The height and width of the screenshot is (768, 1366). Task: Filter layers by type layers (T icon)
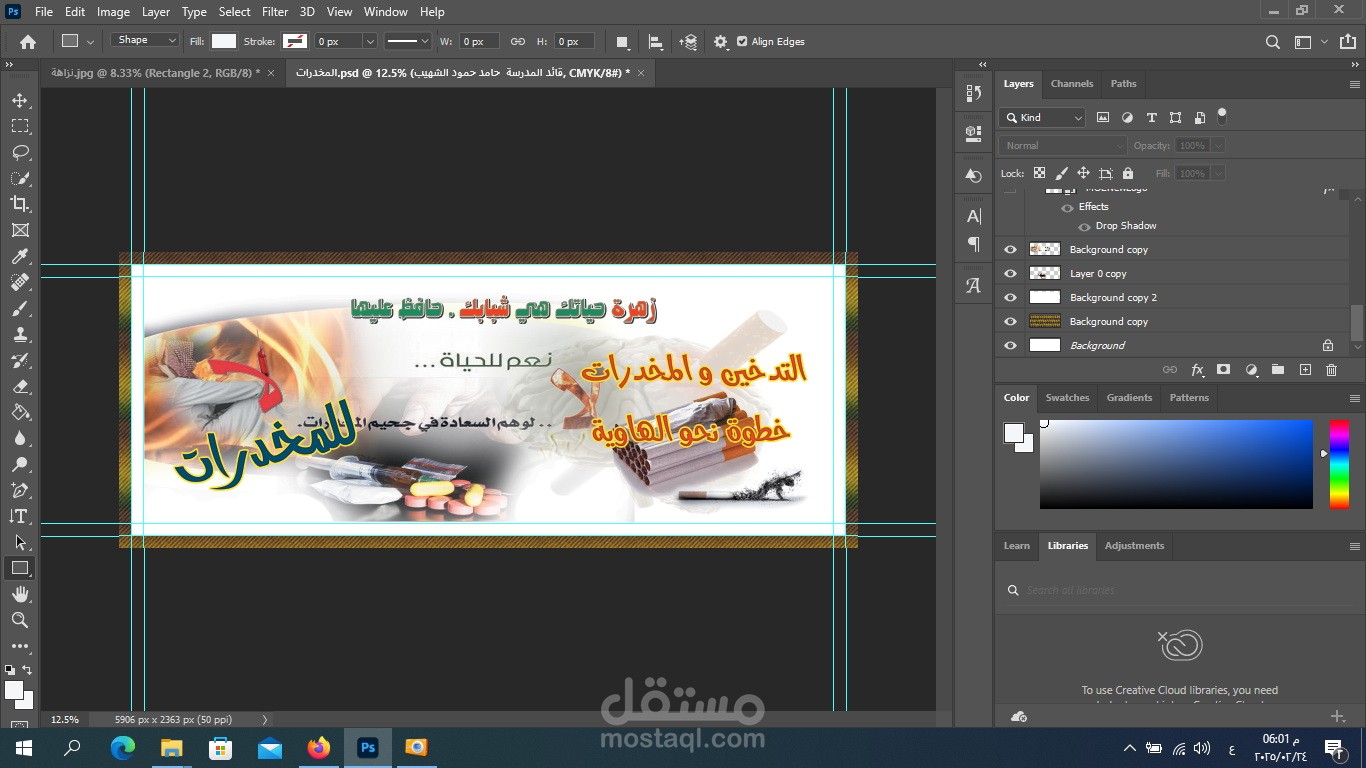1151,117
